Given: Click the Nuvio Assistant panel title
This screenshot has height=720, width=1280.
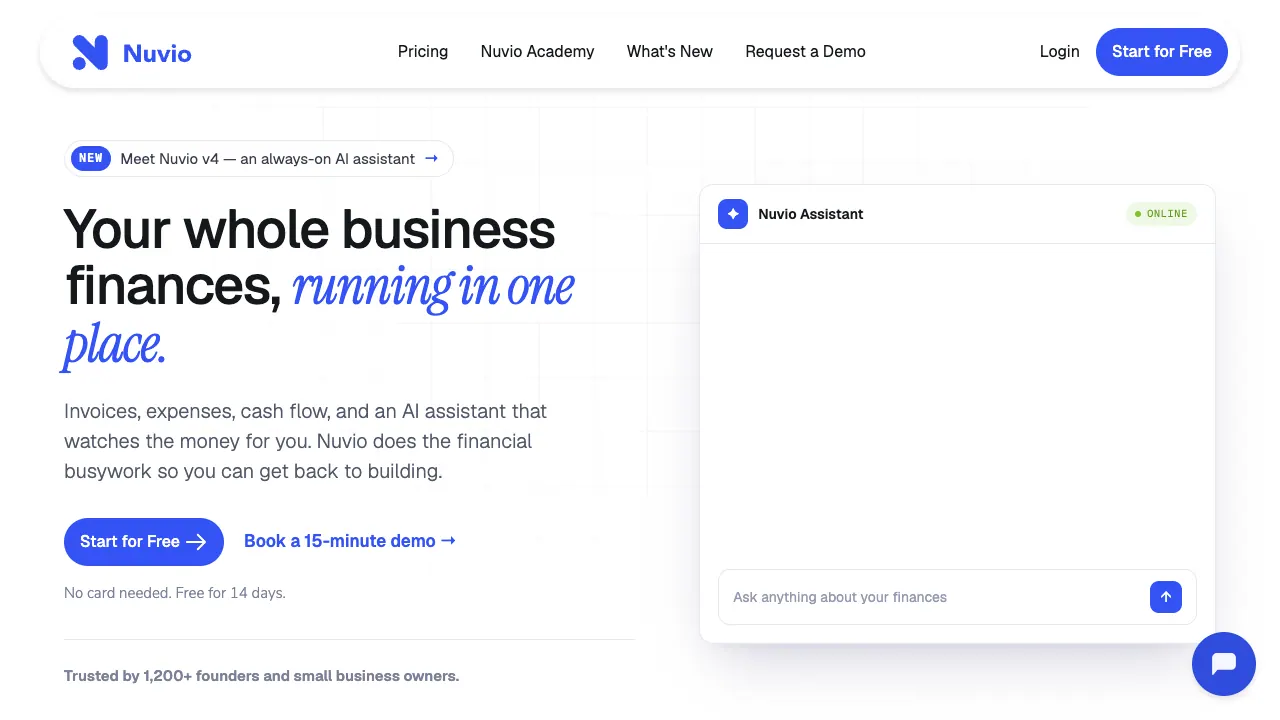Looking at the screenshot, I should [811, 214].
